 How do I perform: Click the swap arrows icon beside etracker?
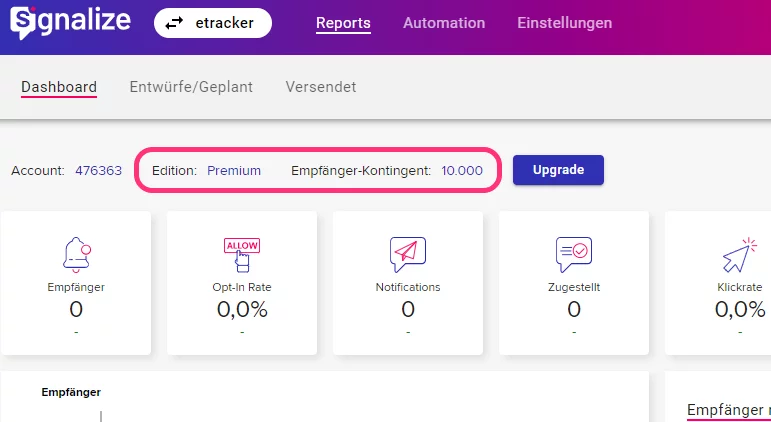(x=174, y=23)
